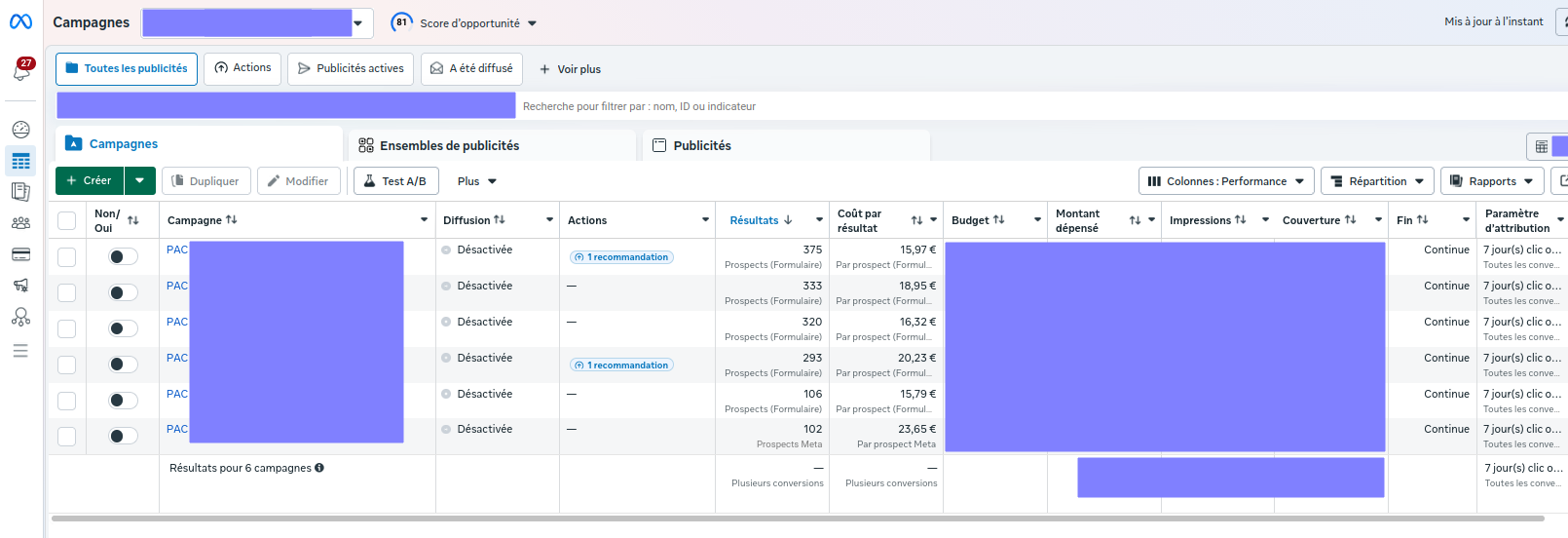Sort by Diffusion column arrows
This screenshot has height=538, width=1568.
500,219
